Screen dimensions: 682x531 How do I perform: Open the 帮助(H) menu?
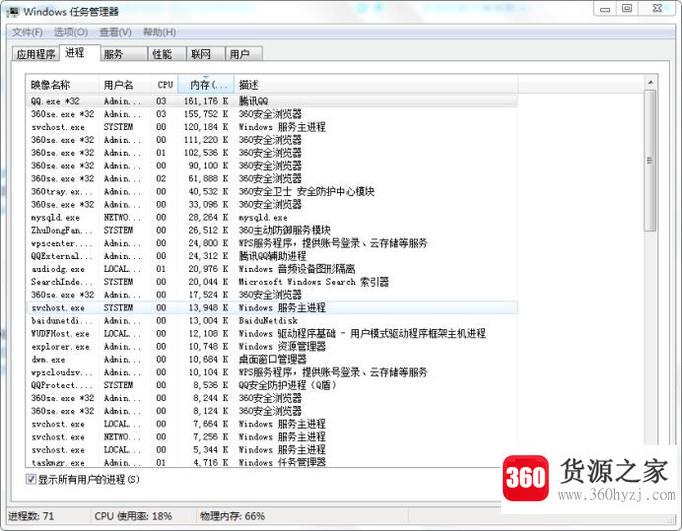[x=160, y=32]
